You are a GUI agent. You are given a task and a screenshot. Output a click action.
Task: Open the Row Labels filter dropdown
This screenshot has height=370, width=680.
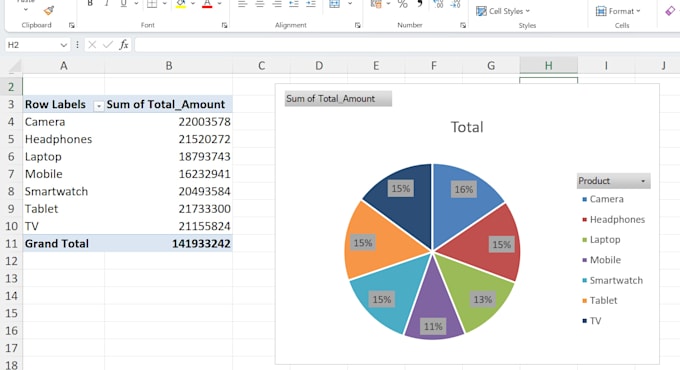click(98, 106)
